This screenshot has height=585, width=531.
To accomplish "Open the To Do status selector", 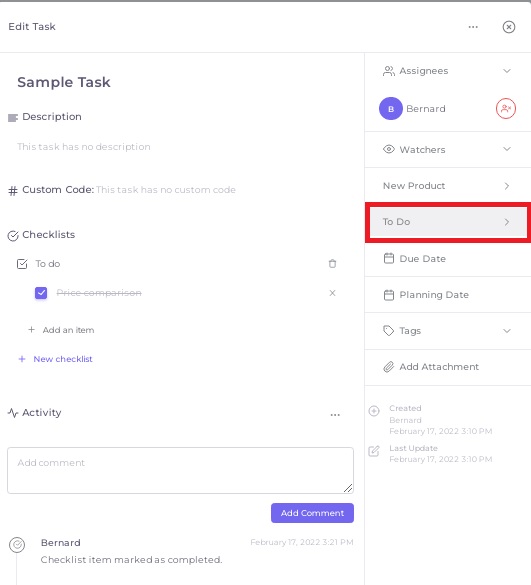I will [448, 222].
